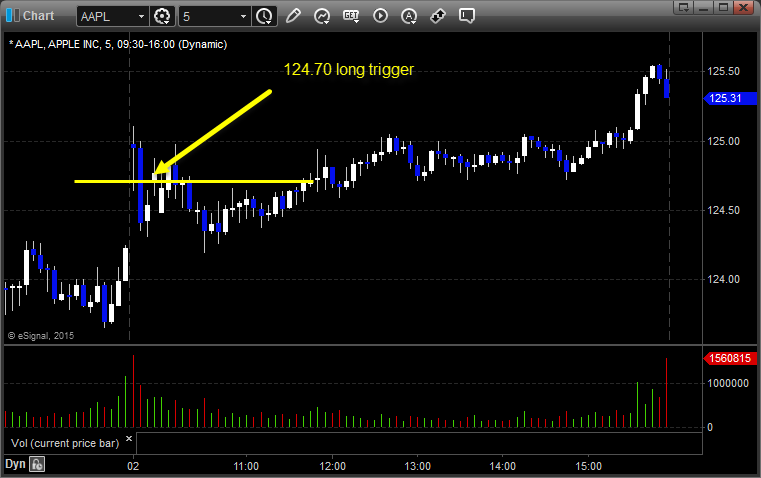The image size is (761, 478).
Task: Click the 13:00 time axis label
Action: pos(417,466)
